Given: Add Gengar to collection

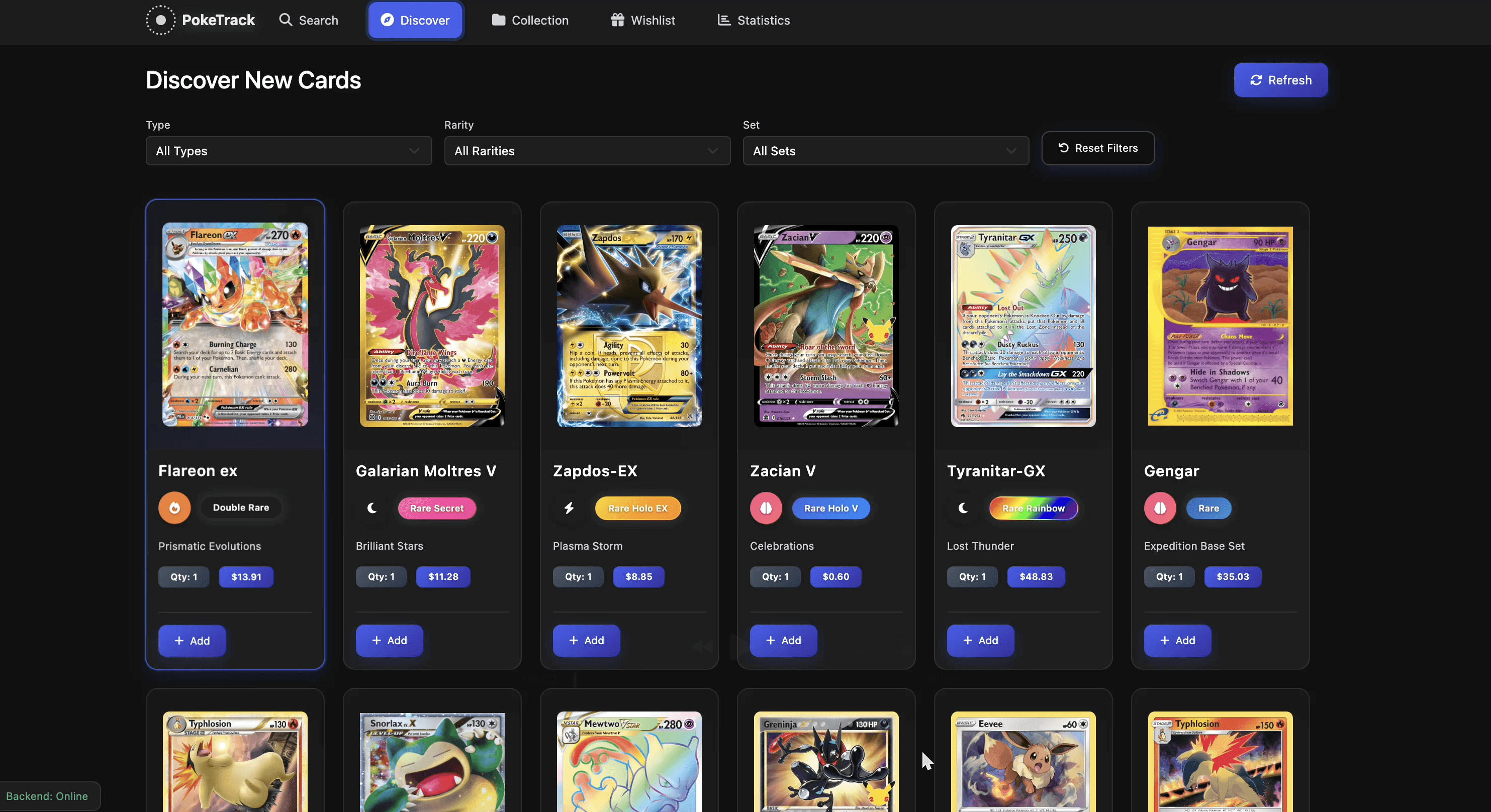Looking at the screenshot, I should pos(1178,640).
